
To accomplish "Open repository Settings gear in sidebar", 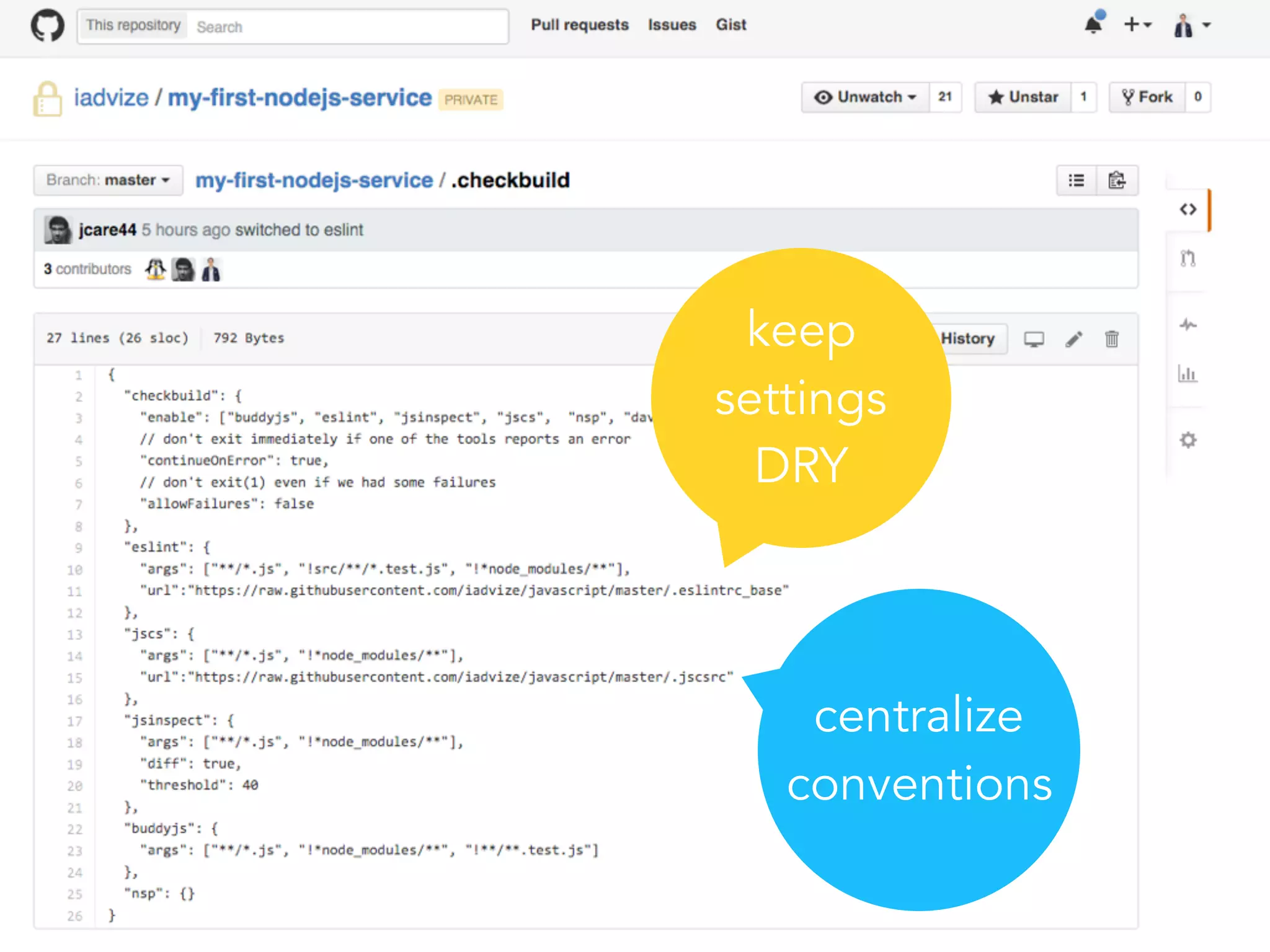I will [1188, 441].
